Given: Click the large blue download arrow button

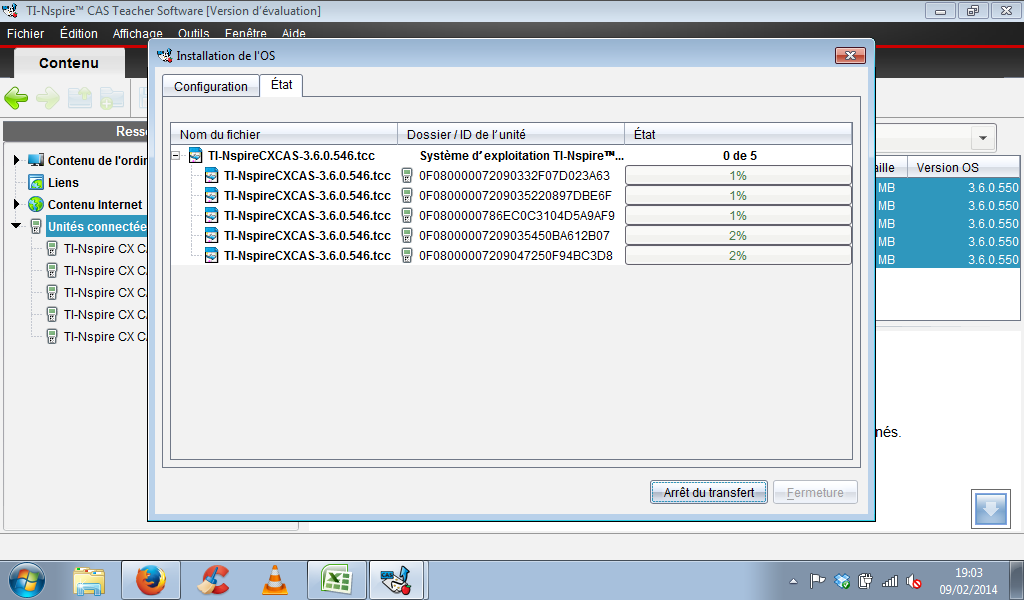Looking at the screenshot, I should (991, 508).
